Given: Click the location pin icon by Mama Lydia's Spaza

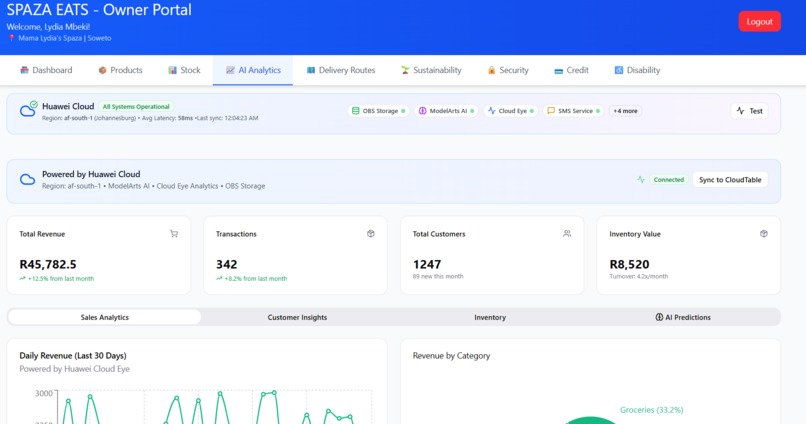Looking at the screenshot, I should (11, 38).
